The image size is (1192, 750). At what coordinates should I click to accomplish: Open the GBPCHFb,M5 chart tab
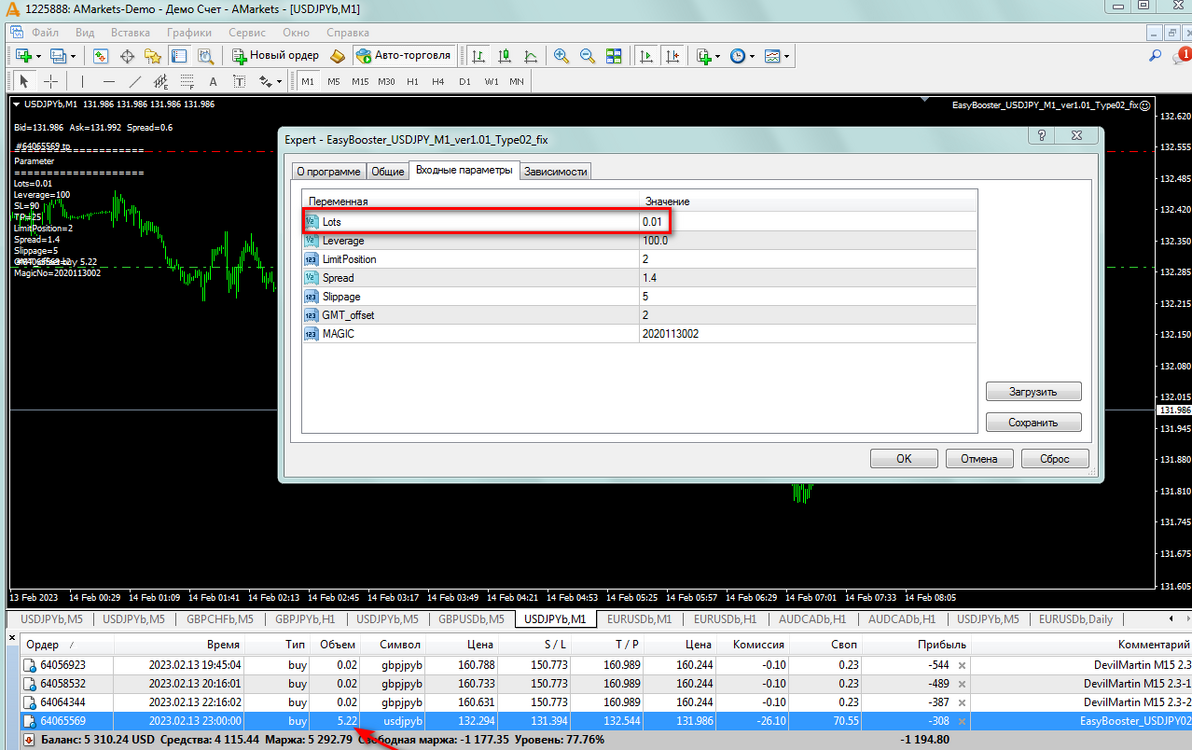tap(220, 619)
